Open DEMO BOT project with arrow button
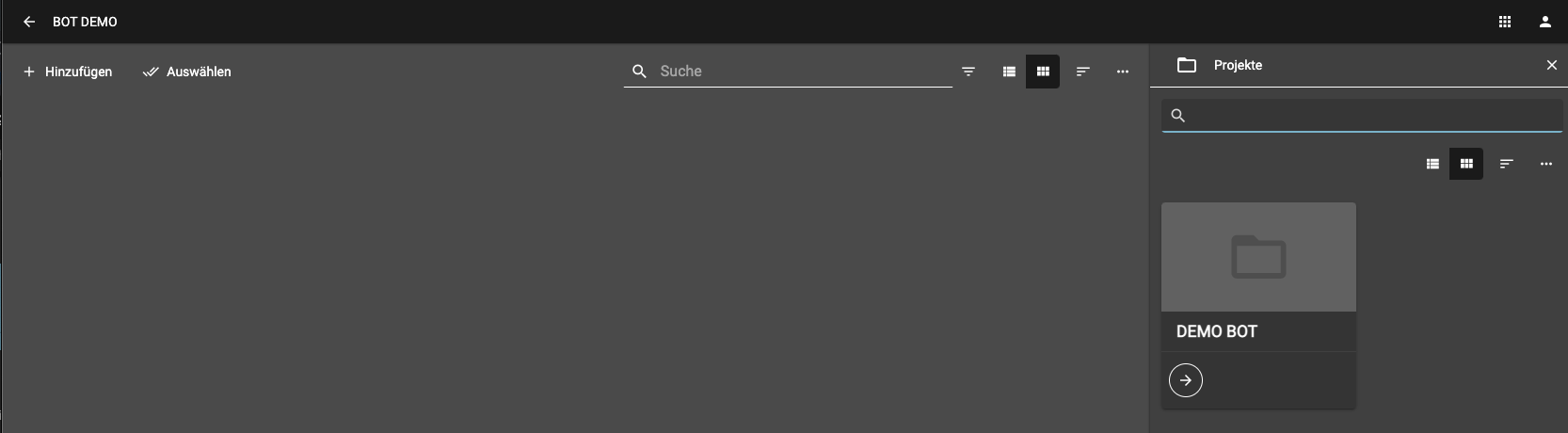1568x433 pixels. pyautogui.click(x=1186, y=380)
